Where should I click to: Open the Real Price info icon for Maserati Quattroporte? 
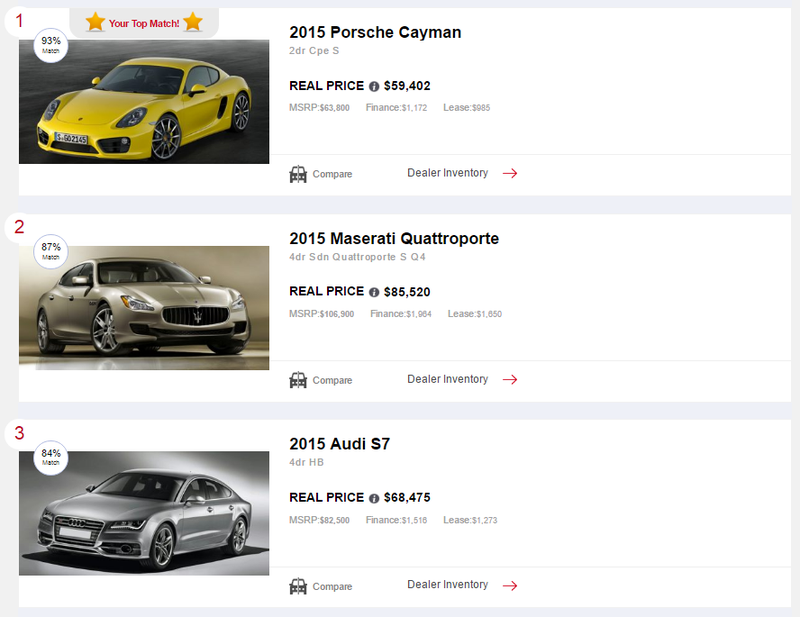(x=374, y=292)
